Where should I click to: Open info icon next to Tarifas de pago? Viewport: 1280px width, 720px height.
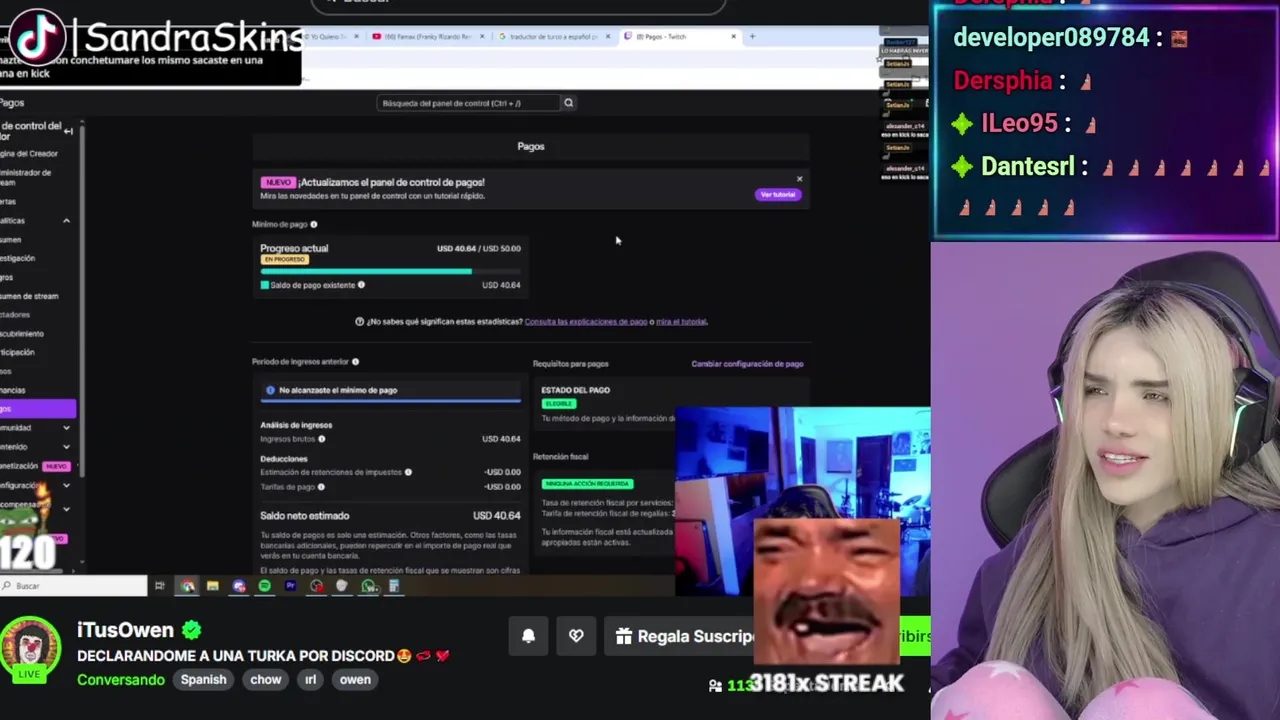coord(321,487)
